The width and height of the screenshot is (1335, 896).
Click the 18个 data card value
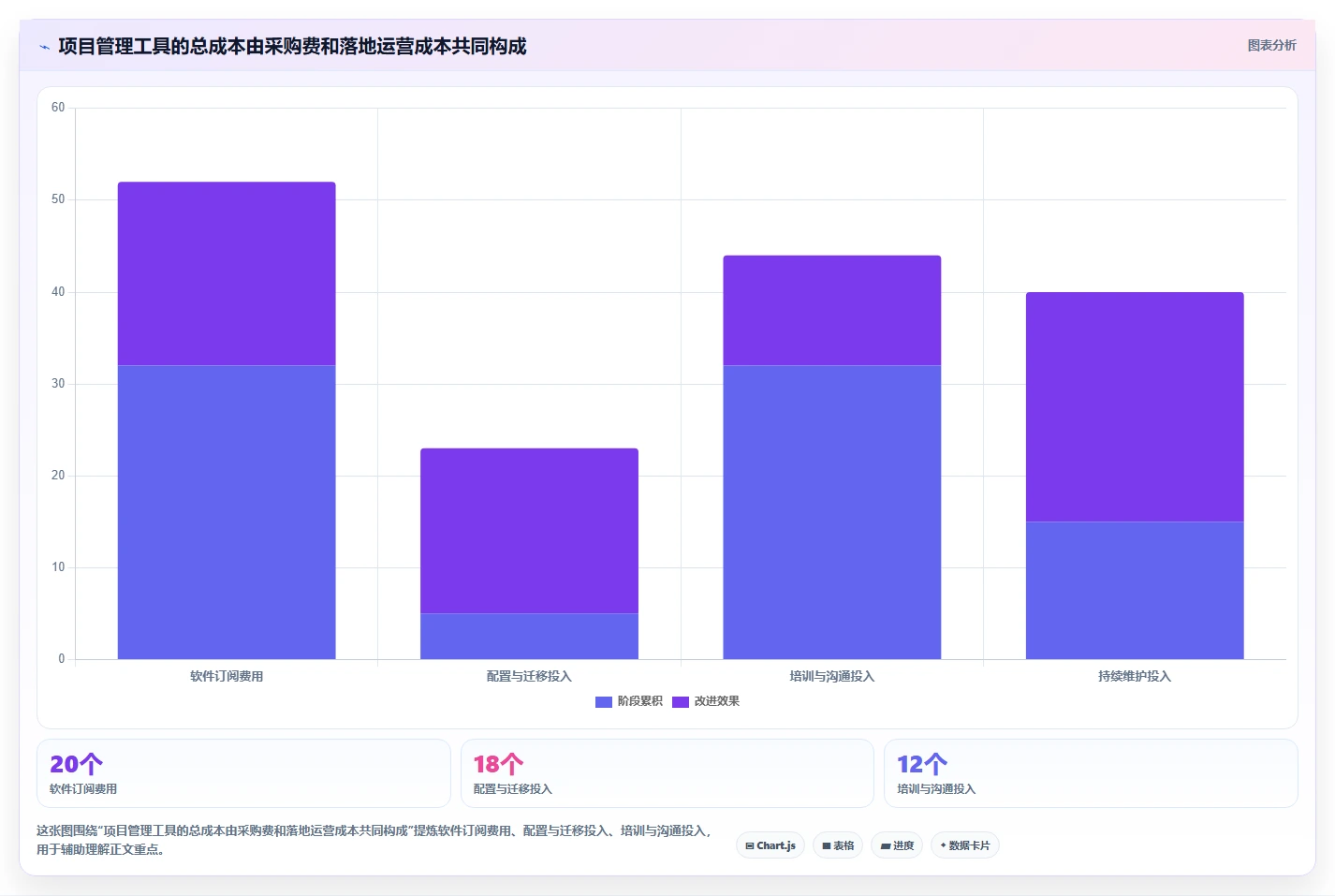pyautogui.click(x=499, y=764)
